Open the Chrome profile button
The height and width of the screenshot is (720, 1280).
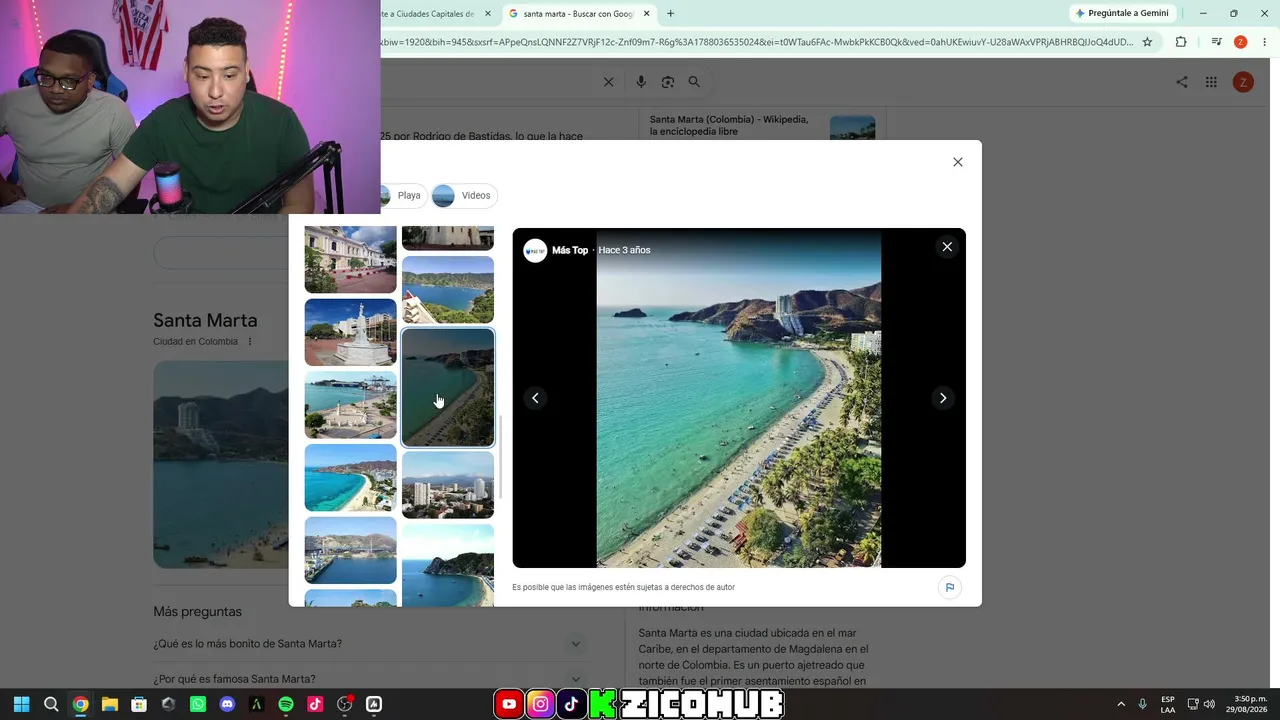1241,42
